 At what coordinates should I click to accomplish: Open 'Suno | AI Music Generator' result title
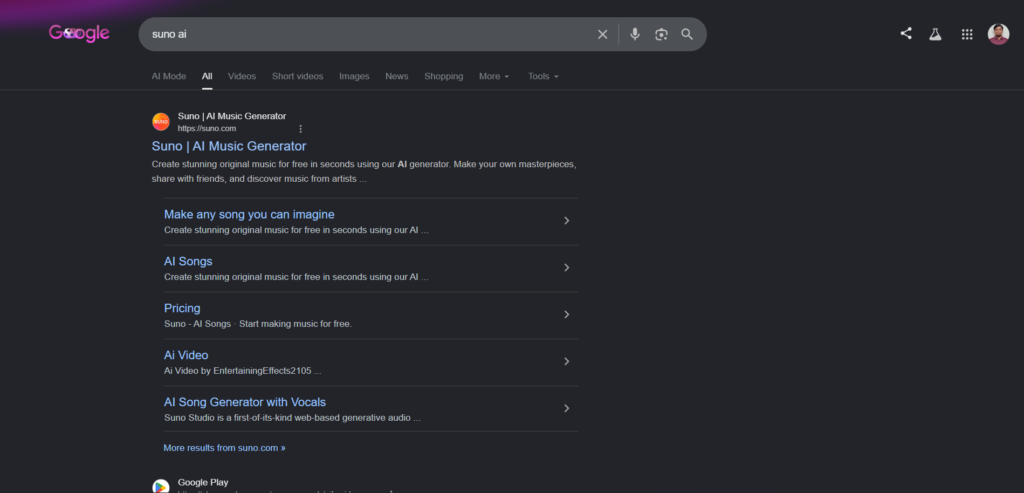[229, 146]
